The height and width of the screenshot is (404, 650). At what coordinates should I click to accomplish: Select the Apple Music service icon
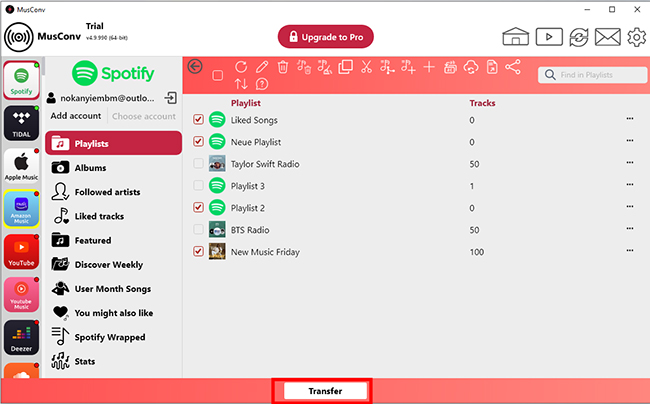[x=21, y=166]
